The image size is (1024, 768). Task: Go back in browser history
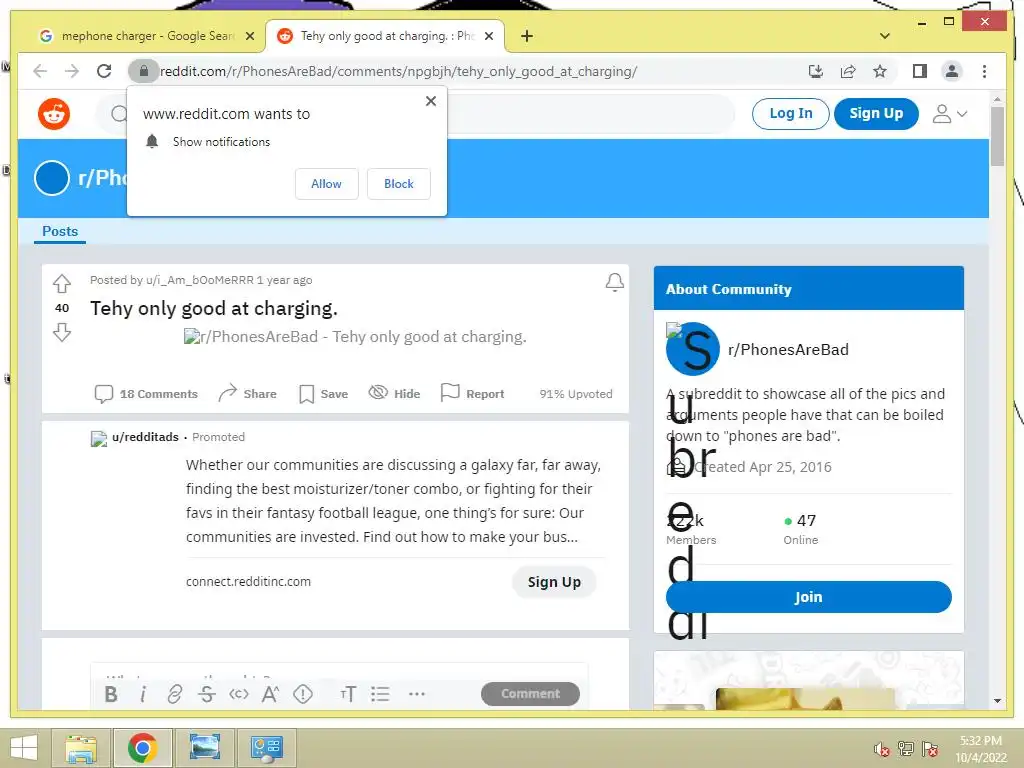40,71
